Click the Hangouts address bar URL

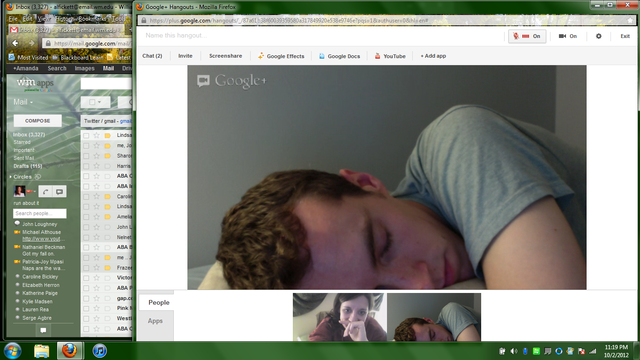[288, 20]
